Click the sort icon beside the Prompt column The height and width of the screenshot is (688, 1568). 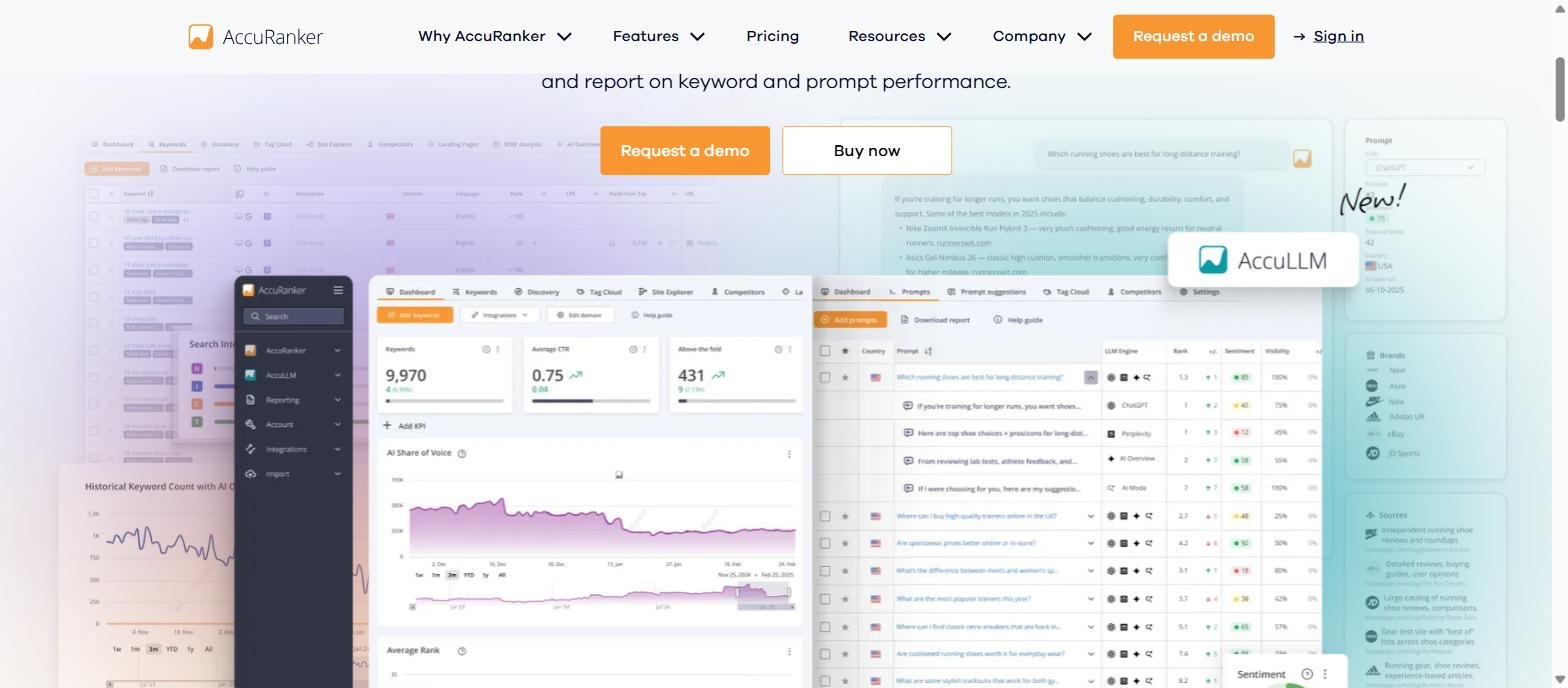pyautogui.click(x=928, y=351)
